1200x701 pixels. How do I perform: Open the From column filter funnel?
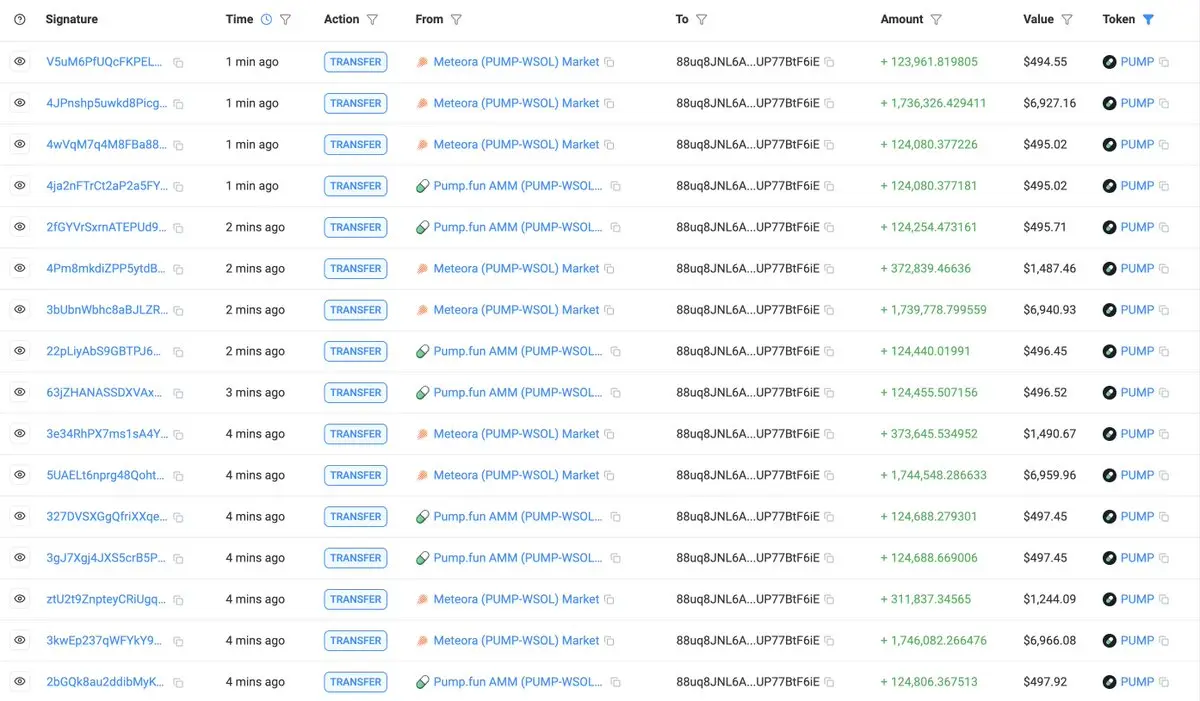(457, 19)
